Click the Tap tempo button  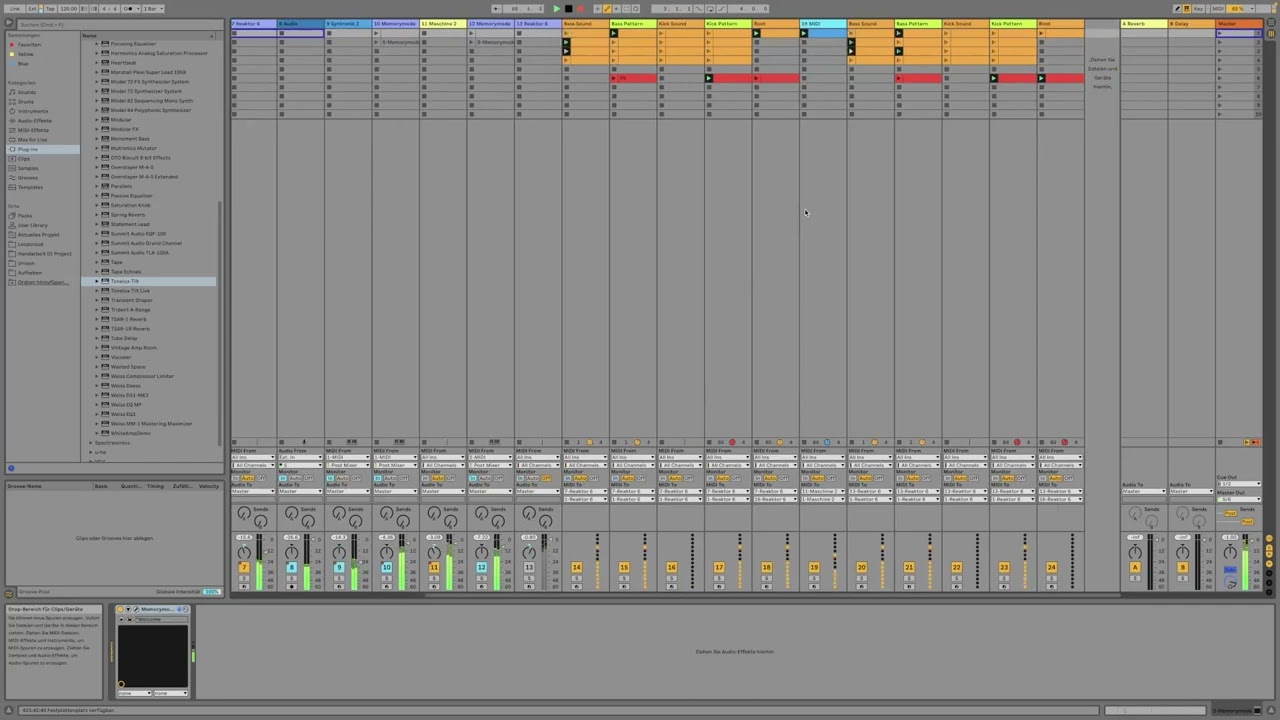(x=49, y=9)
